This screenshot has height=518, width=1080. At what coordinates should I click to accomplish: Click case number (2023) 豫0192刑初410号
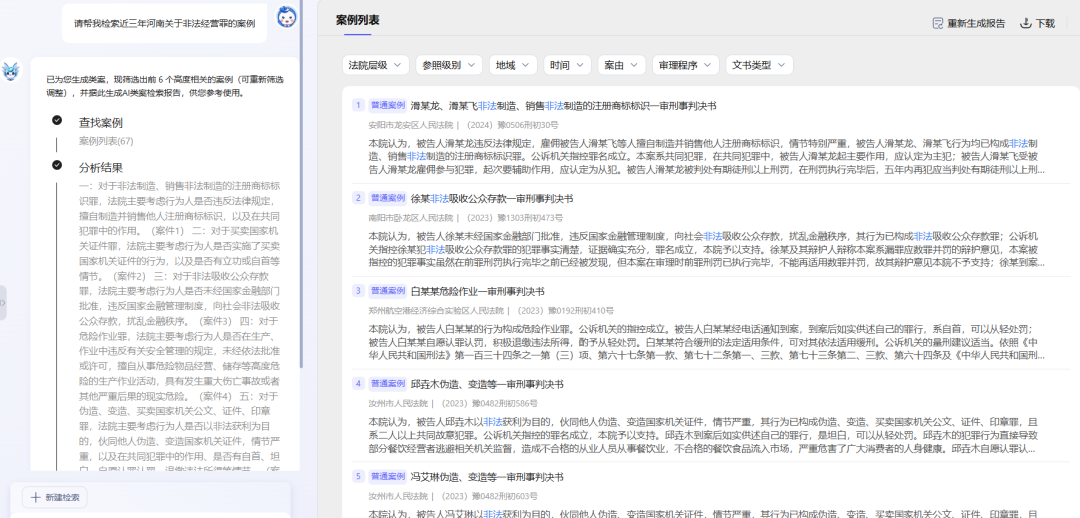coord(565,311)
